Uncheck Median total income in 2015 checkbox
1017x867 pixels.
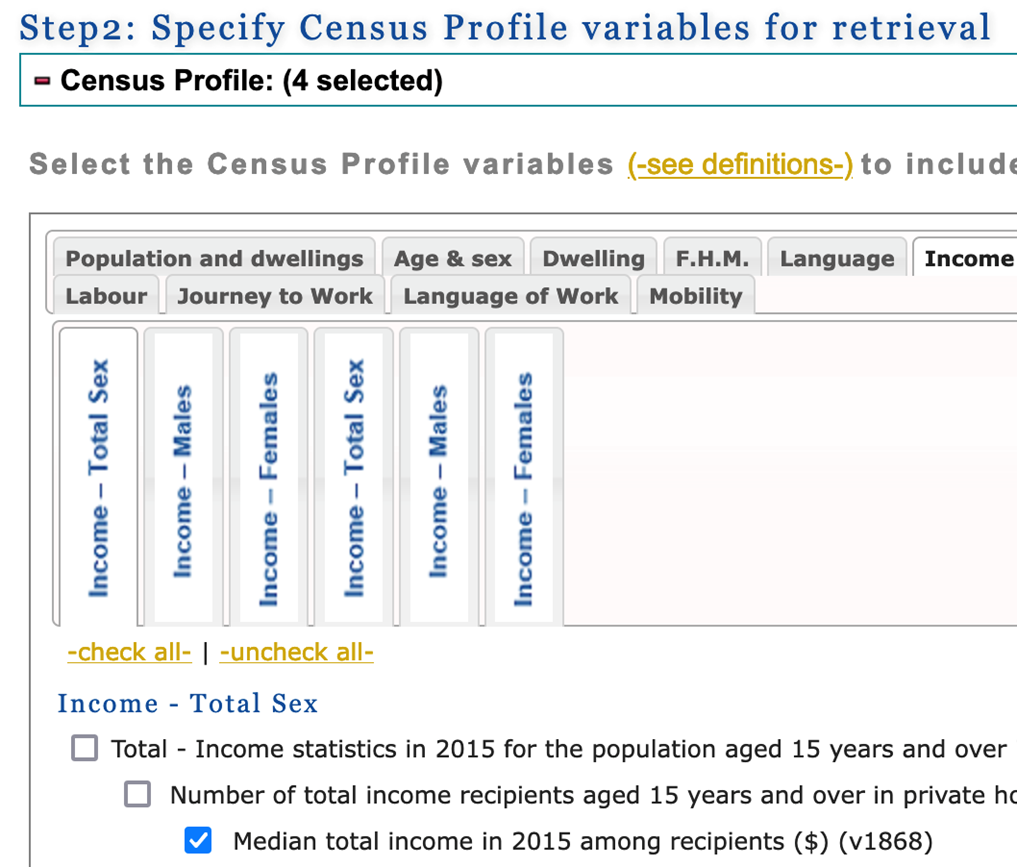pos(198,840)
